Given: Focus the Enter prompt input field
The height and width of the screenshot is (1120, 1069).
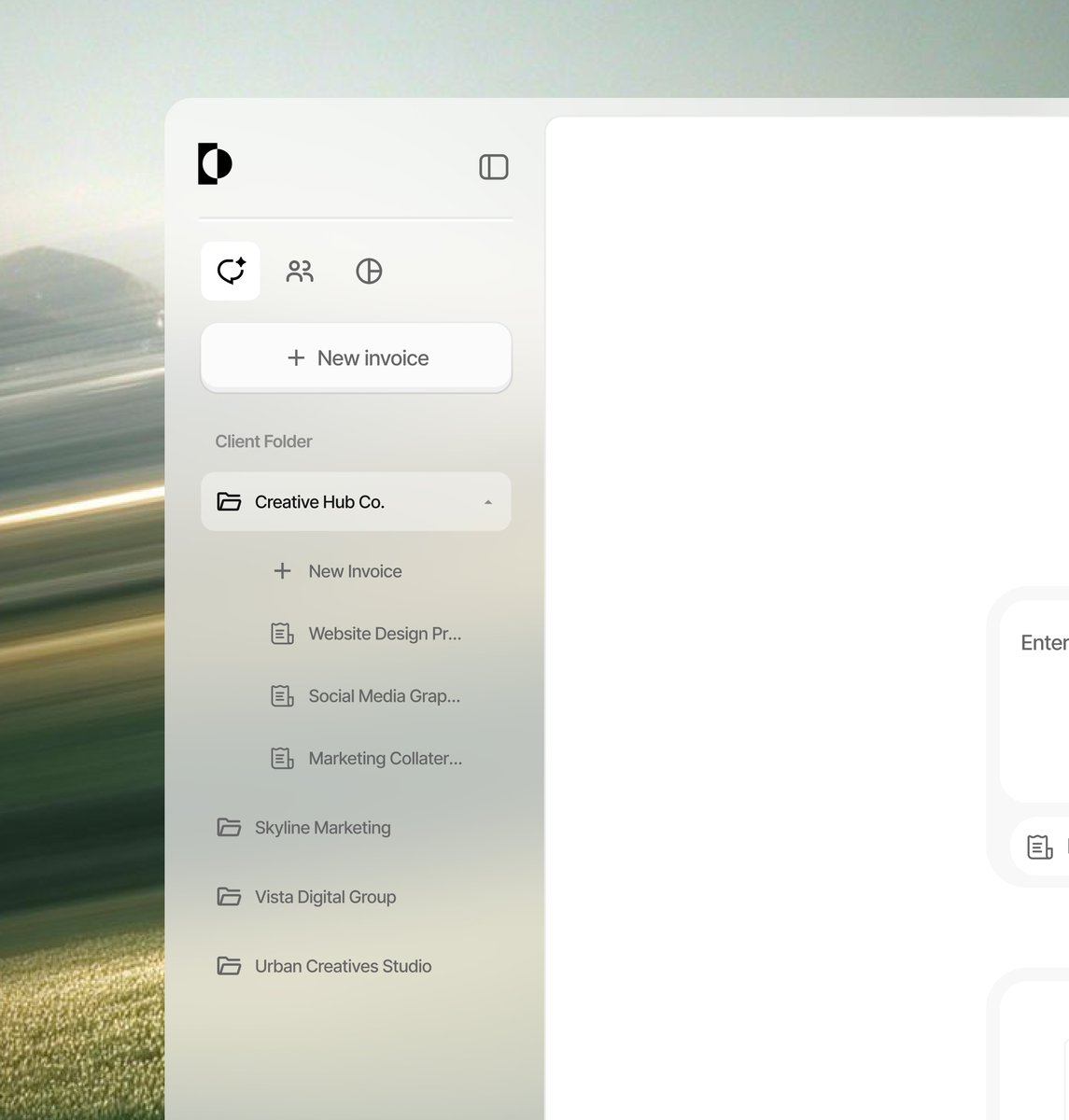Looking at the screenshot, I should coord(1034,700).
